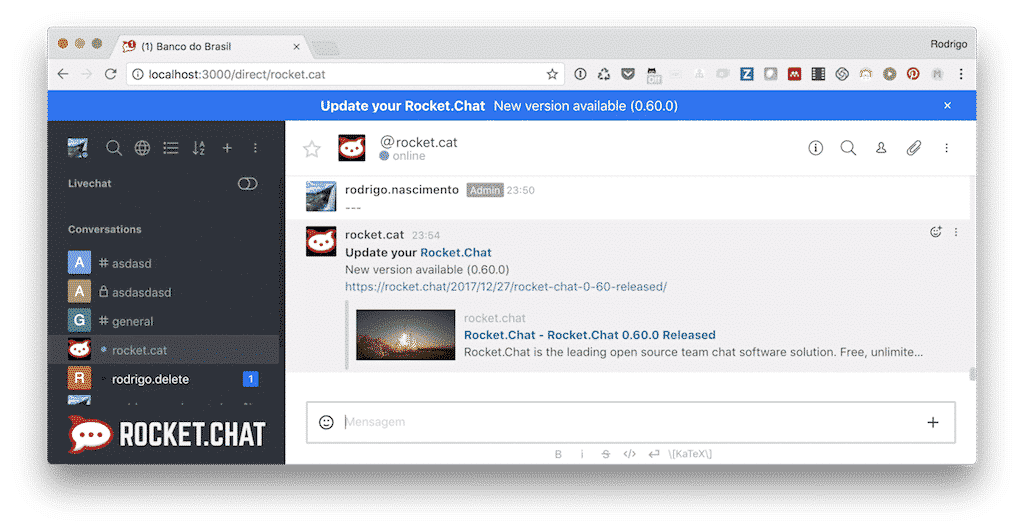The width and height of the screenshot is (1024, 532).
Task: Reload the browser page
Action: [x=110, y=74]
